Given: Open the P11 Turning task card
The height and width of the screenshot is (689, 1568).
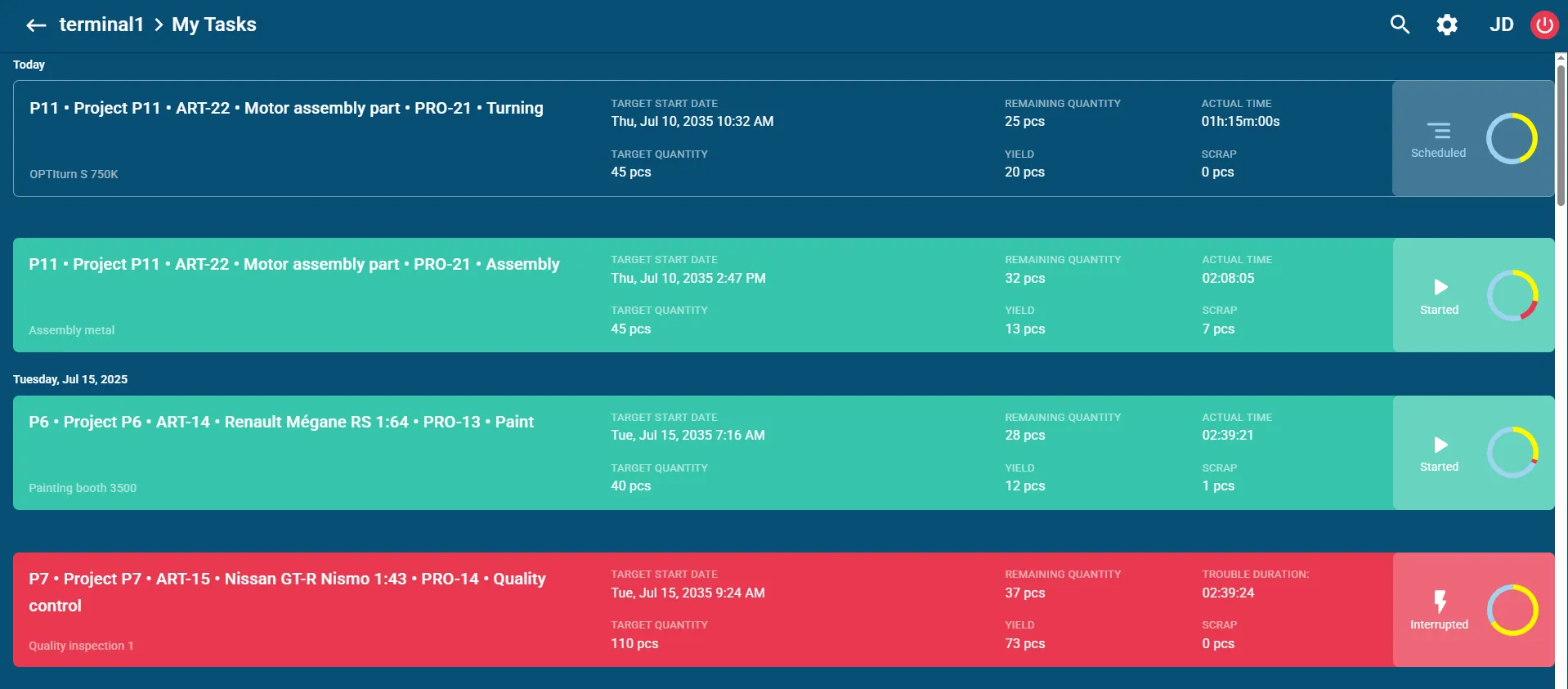Looking at the screenshot, I should pos(702,138).
